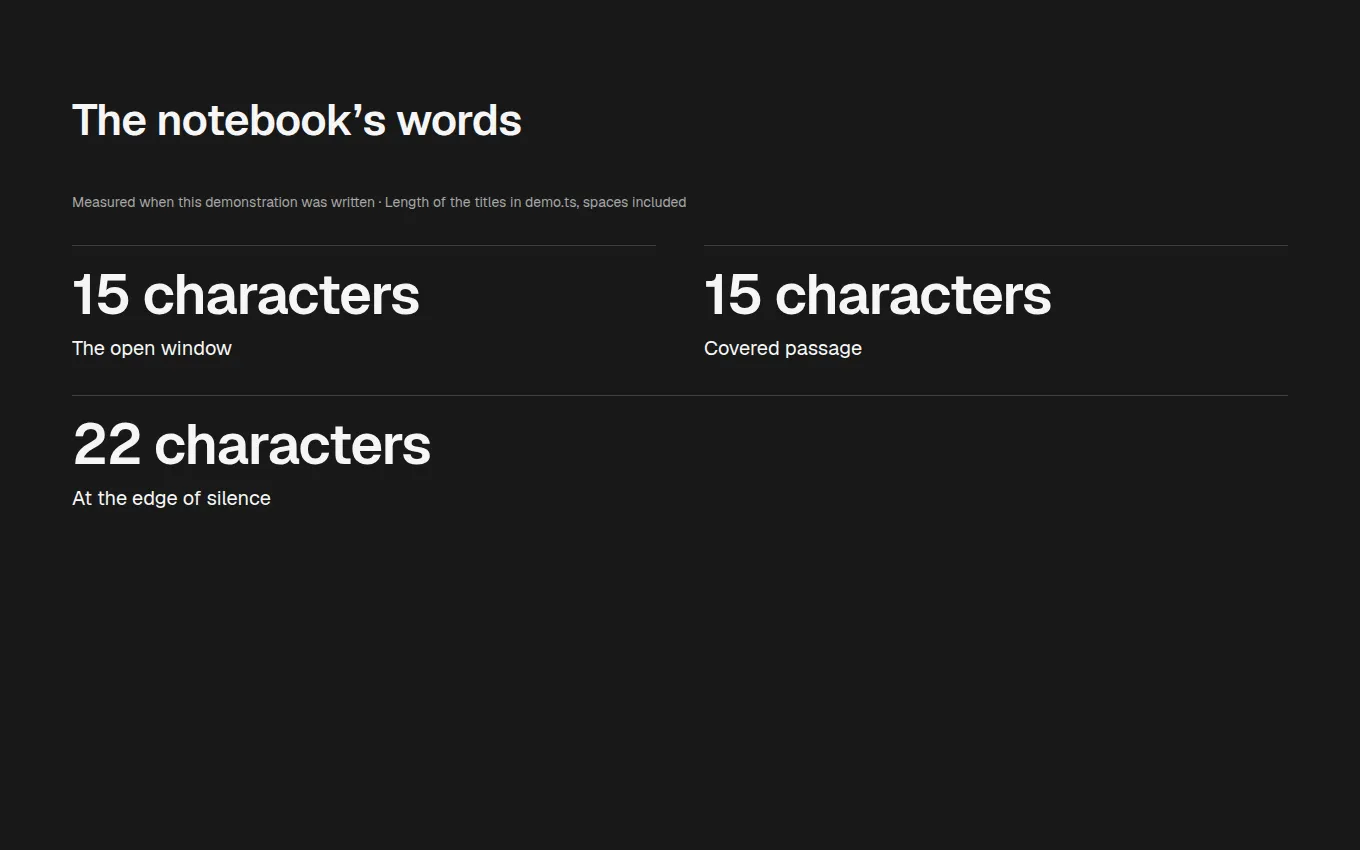
Task: Click the word "window" in the first label
Action: [198, 348]
